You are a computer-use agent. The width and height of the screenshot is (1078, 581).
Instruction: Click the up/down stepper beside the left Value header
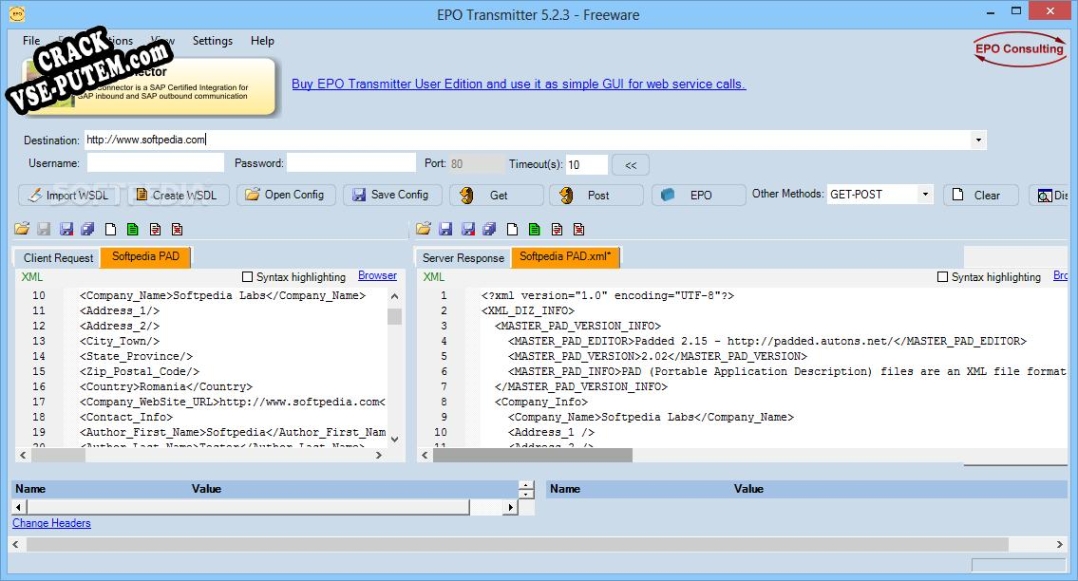[526, 489]
